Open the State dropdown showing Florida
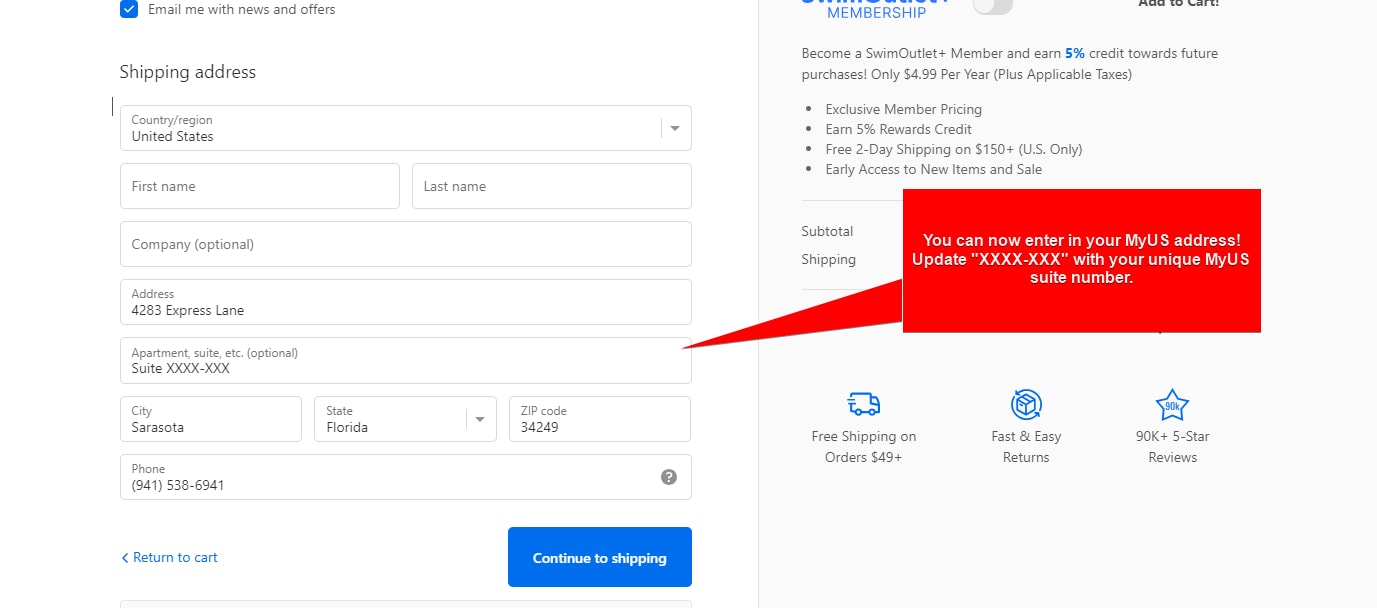The height and width of the screenshot is (608, 1377). coord(405,419)
